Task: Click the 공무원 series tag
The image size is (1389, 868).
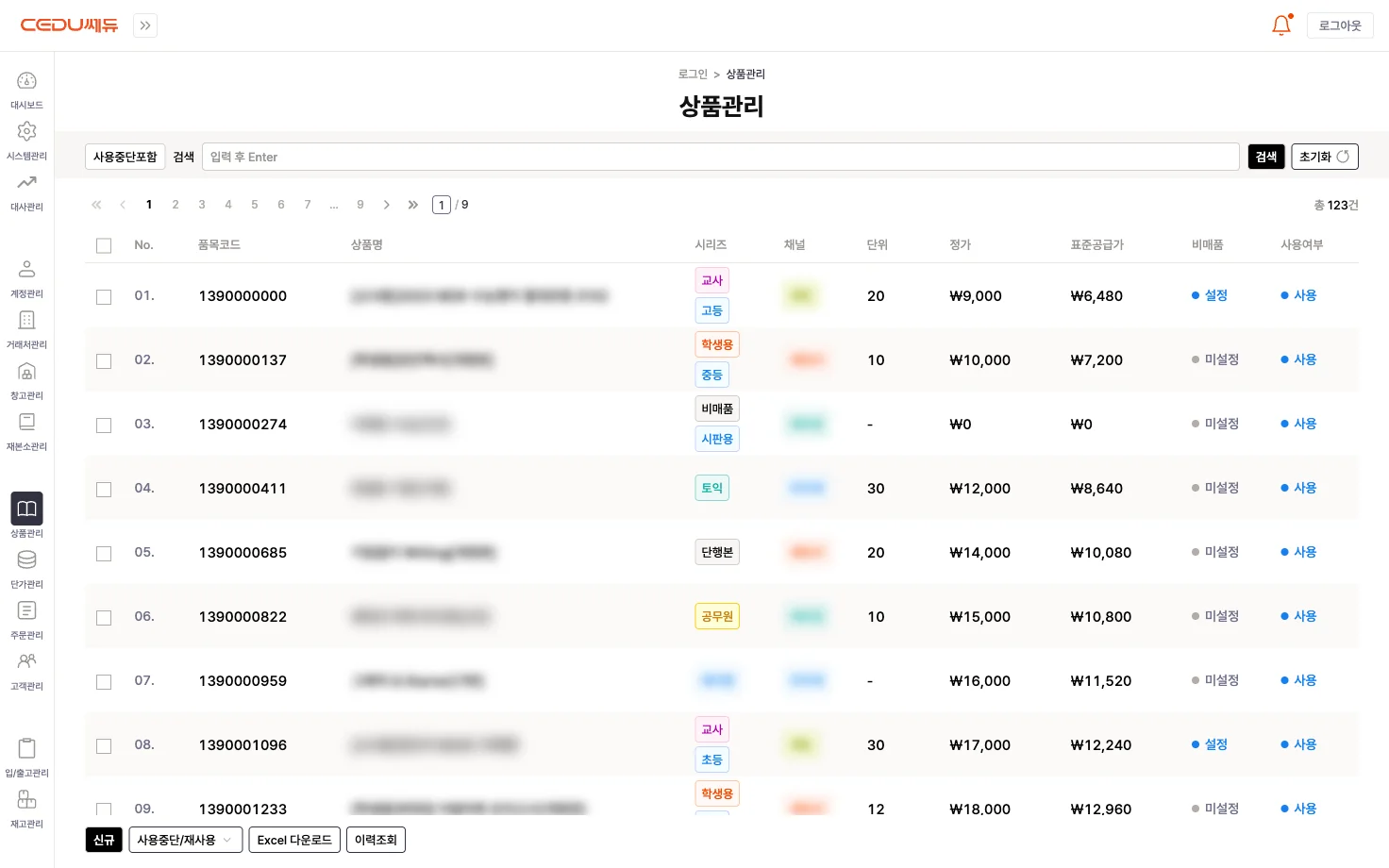Action: point(717,616)
